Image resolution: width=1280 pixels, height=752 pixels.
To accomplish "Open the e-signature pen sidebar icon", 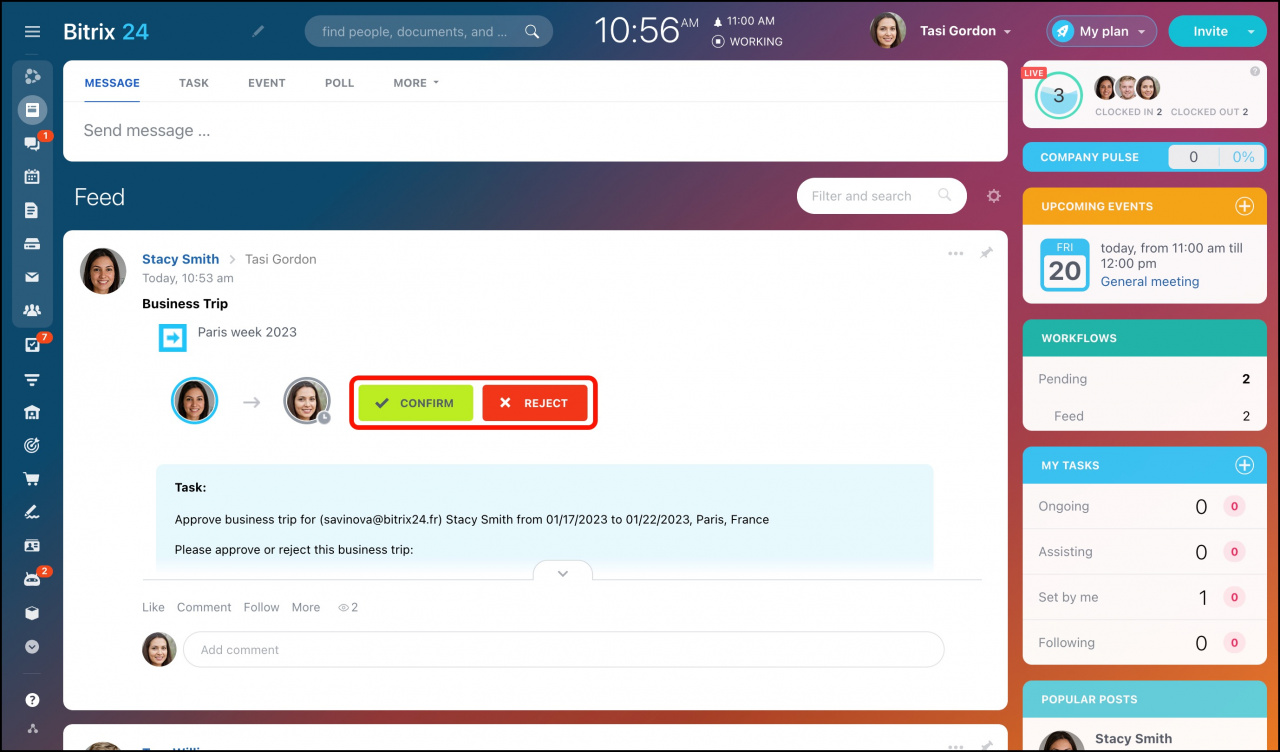I will 32,512.
